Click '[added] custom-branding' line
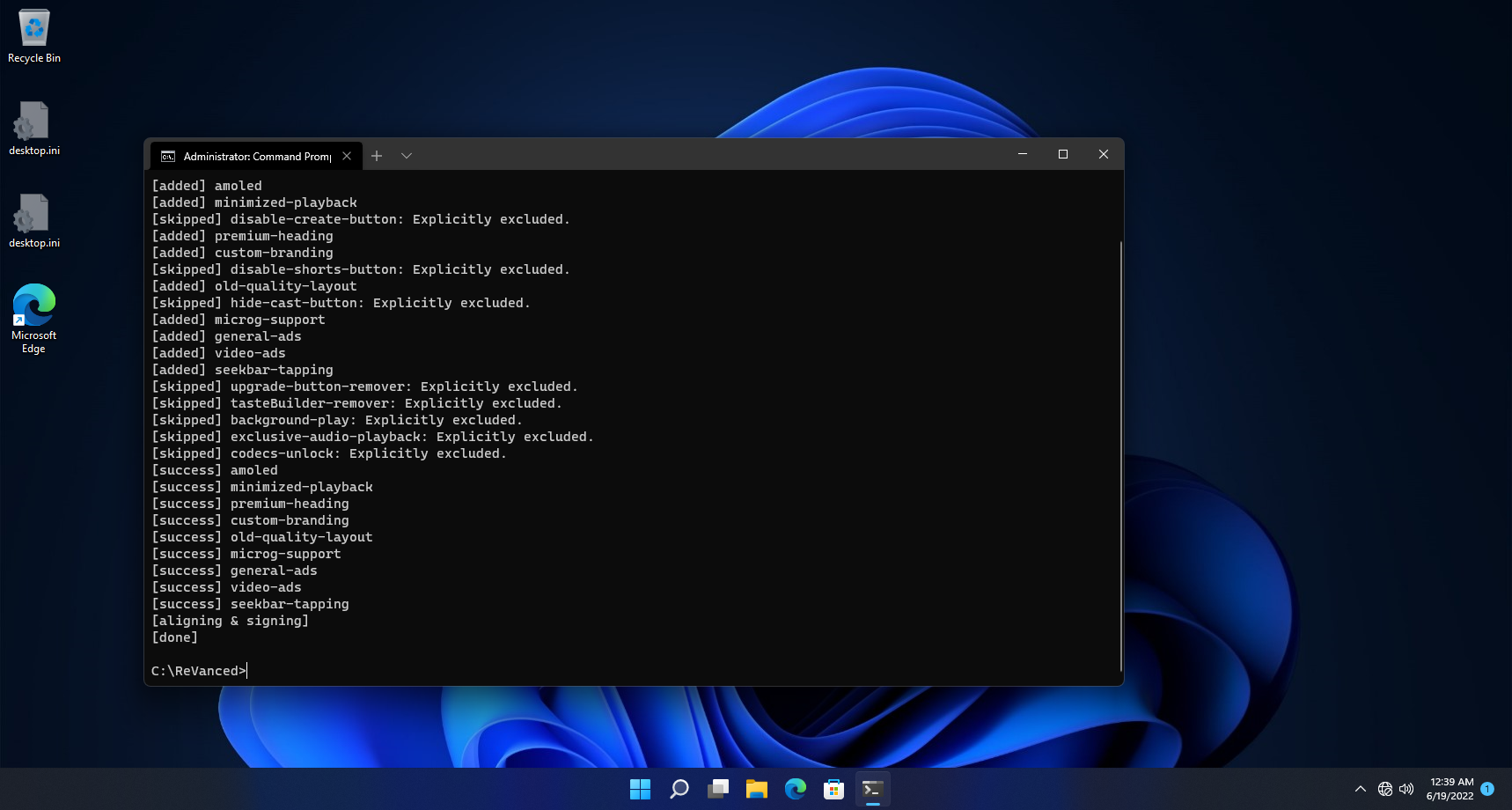1512x810 pixels. tap(243, 253)
